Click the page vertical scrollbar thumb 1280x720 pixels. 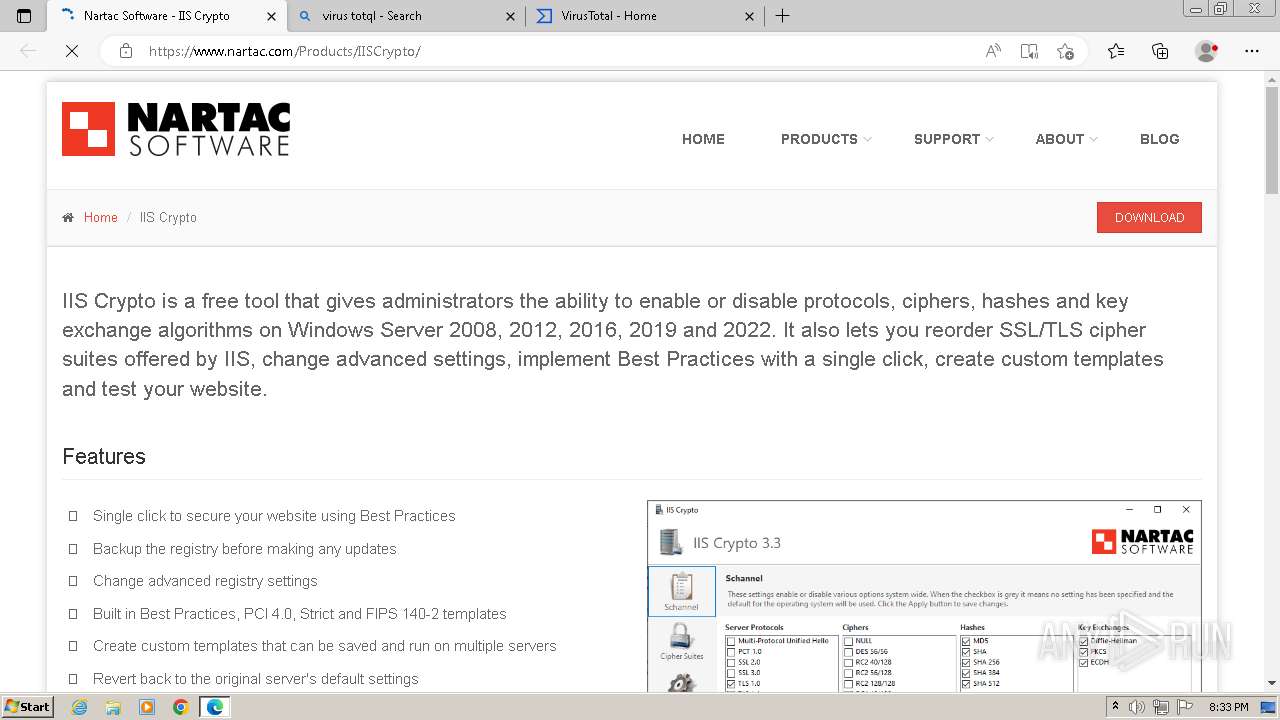1272,140
